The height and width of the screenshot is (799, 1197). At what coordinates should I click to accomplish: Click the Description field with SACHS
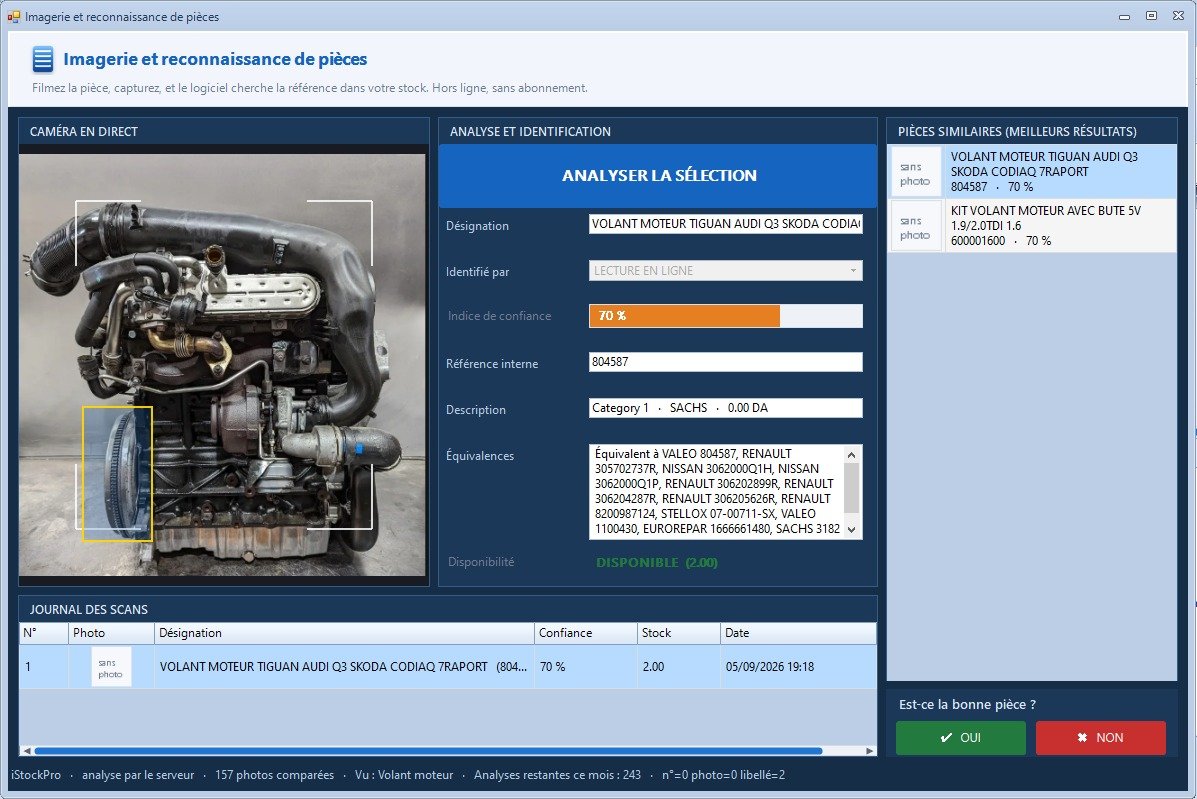tap(725, 408)
